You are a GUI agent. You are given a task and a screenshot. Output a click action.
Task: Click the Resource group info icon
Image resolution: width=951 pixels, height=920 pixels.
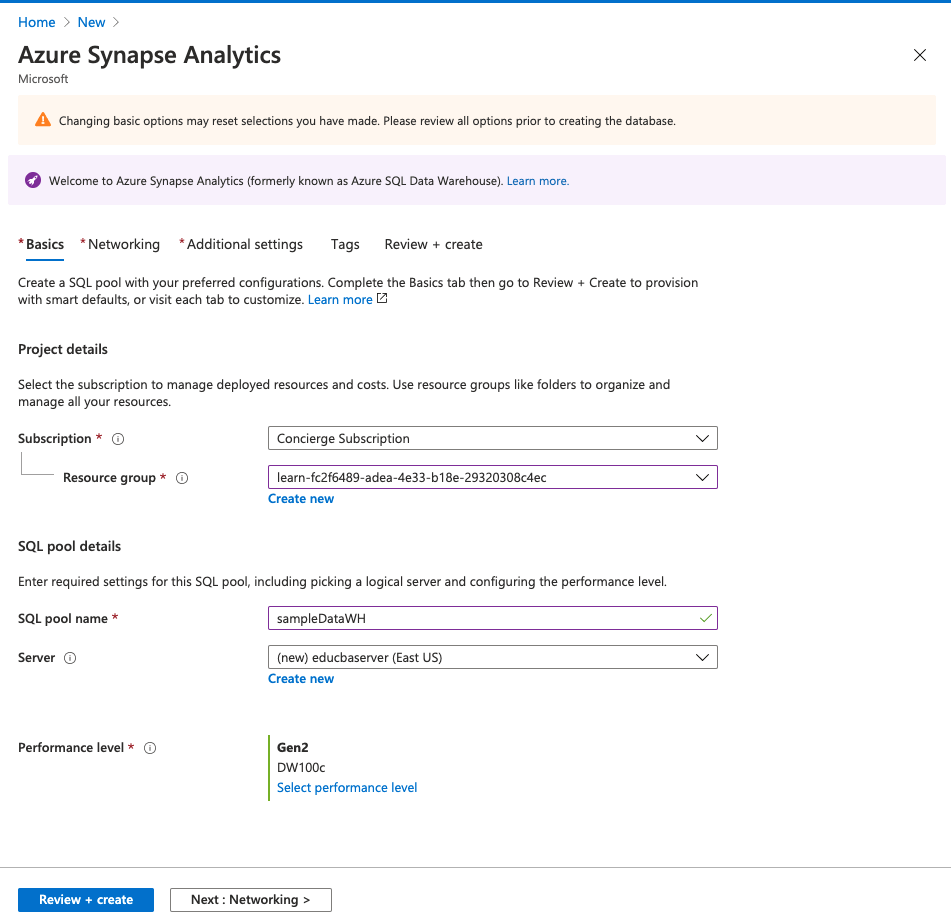pos(182,478)
